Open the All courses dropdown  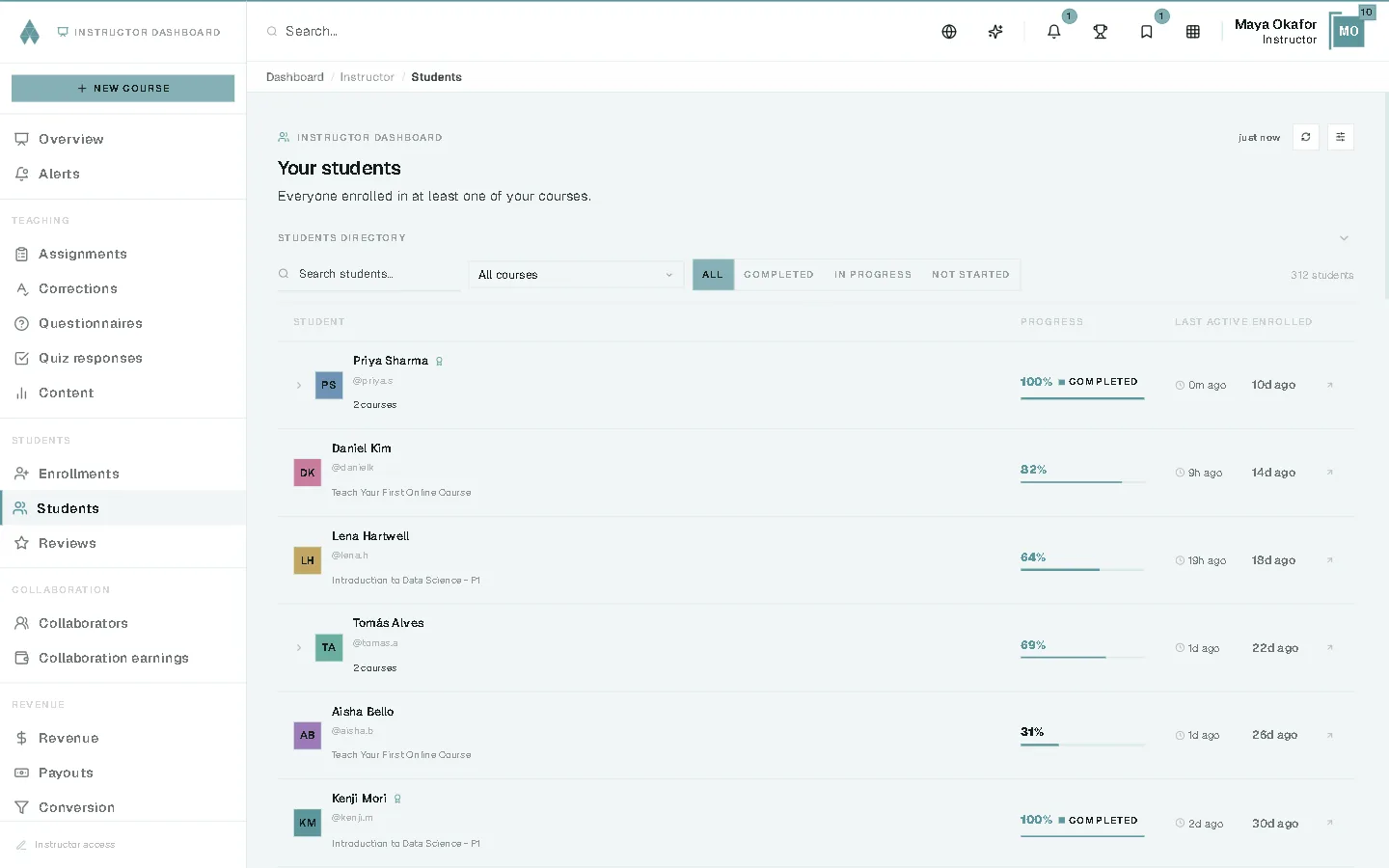[576, 275]
